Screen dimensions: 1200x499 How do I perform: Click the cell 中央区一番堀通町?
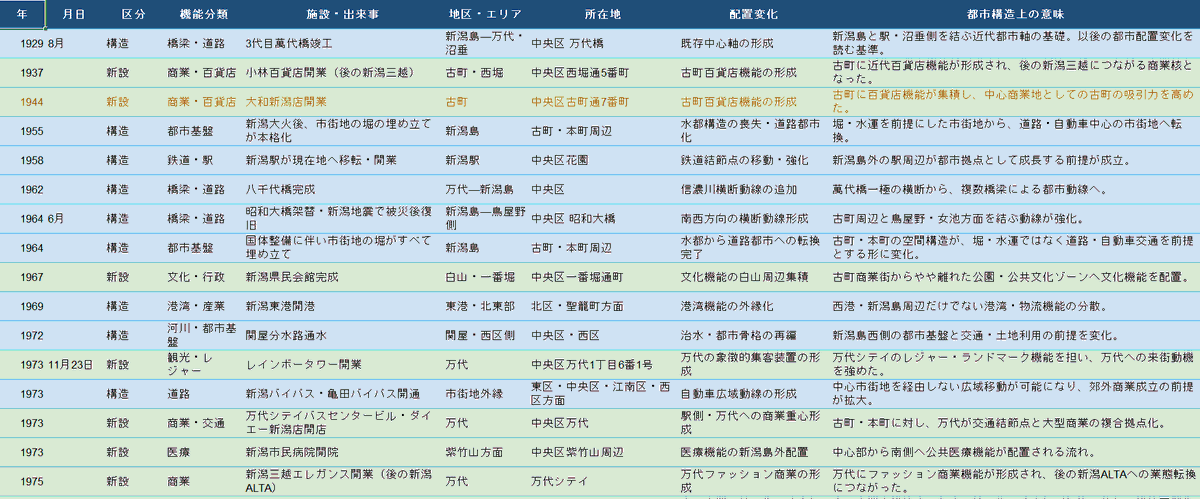click(602, 276)
